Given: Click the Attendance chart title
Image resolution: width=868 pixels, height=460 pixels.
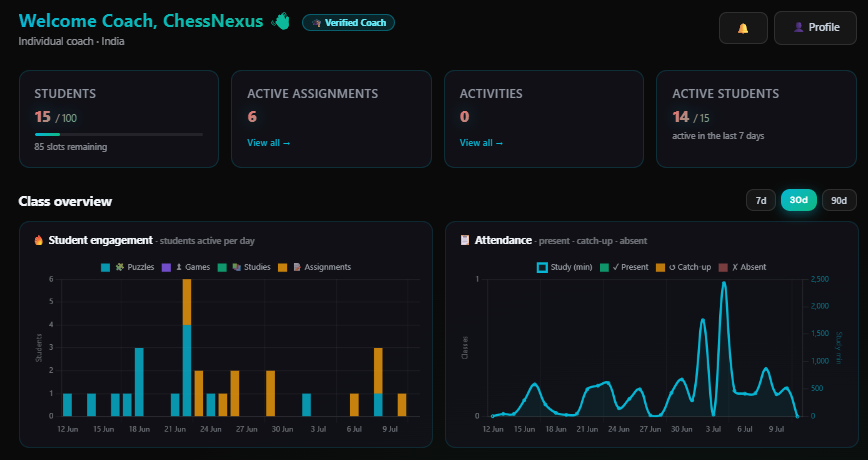Looking at the screenshot, I should coord(503,240).
